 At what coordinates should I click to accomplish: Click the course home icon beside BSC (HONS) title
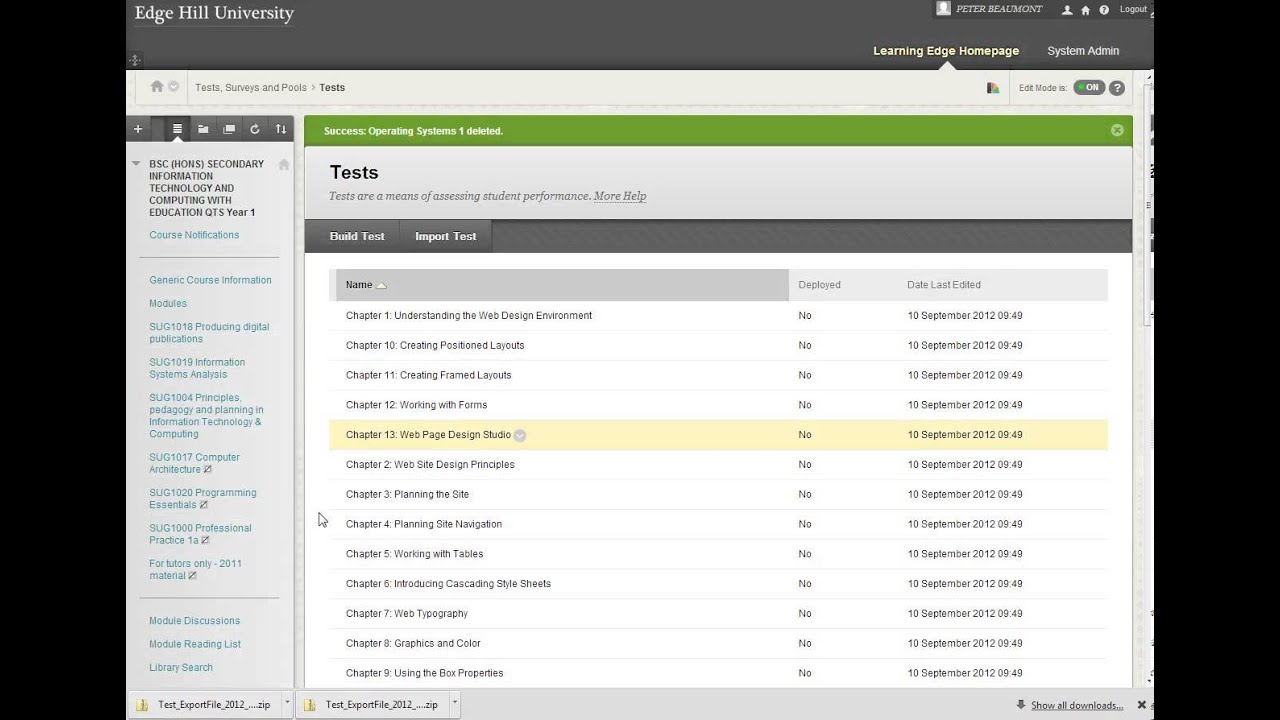[x=284, y=164]
